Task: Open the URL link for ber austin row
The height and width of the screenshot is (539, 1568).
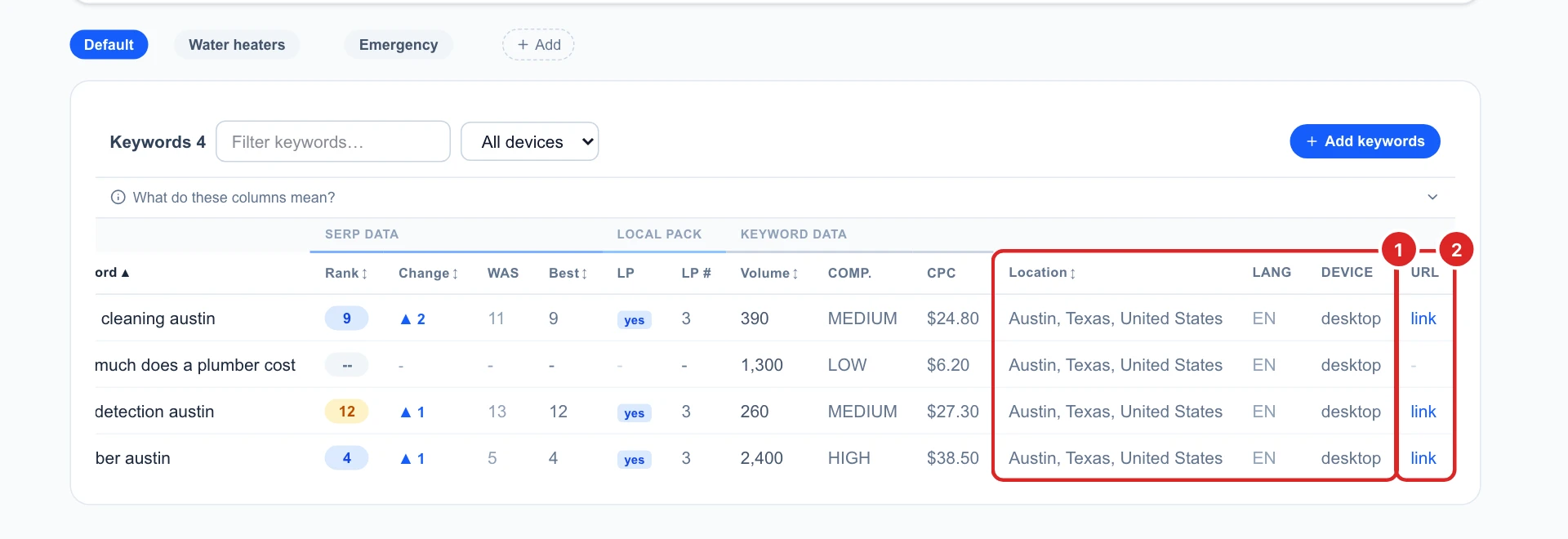Action: (x=1423, y=458)
